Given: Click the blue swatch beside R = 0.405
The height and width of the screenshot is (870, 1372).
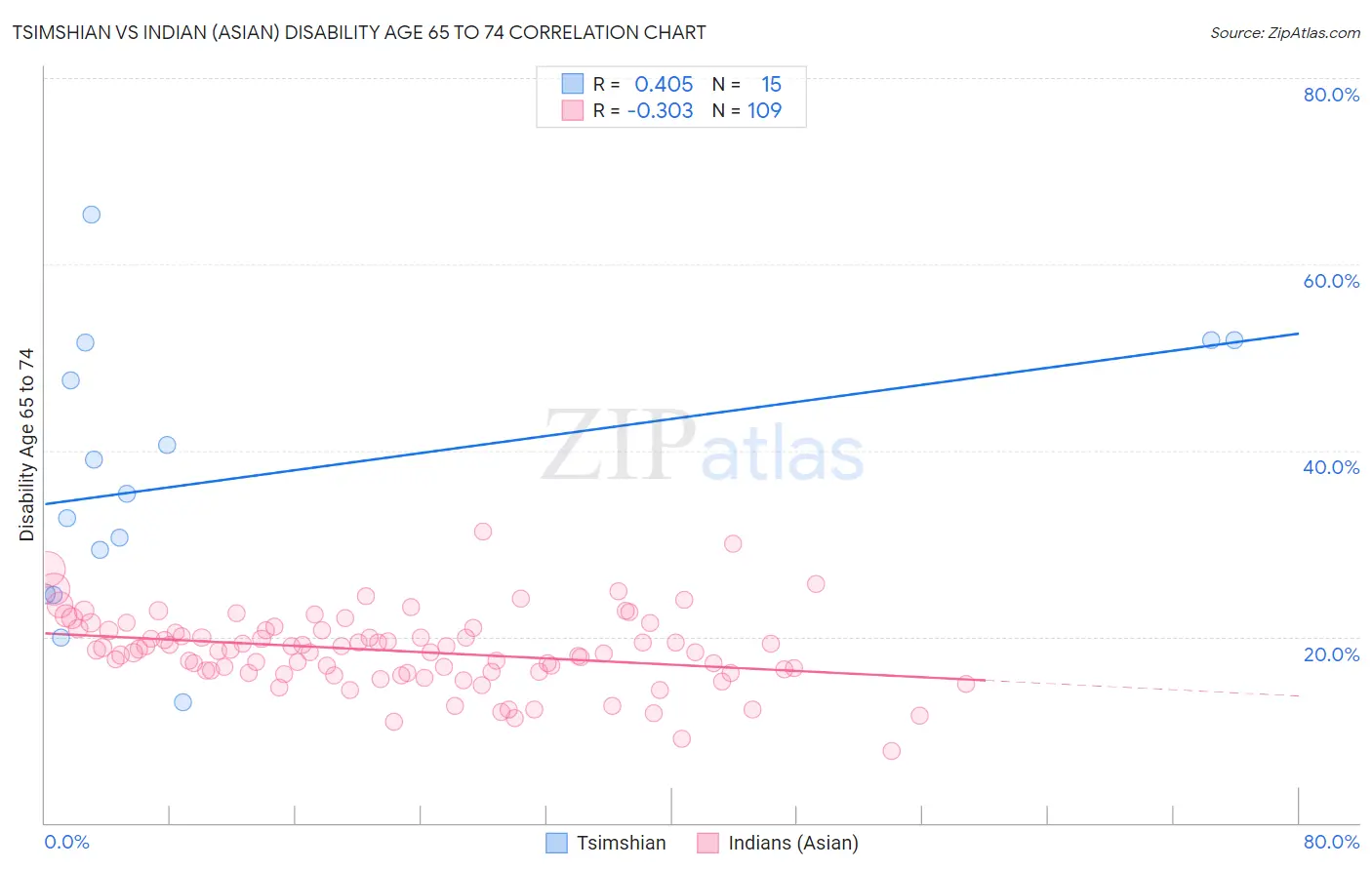Looking at the screenshot, I should 572,84.
